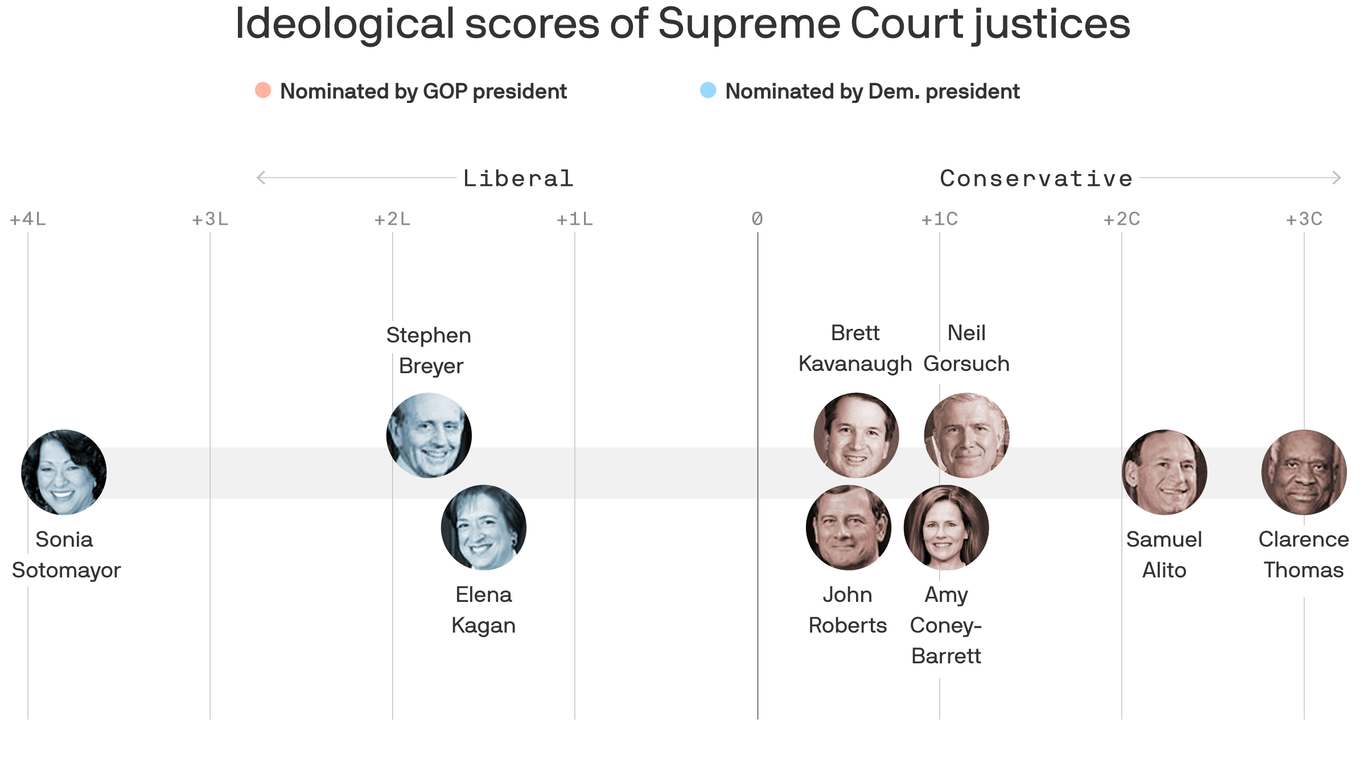Click Clarence Thomas' portrait

coord(1304,473)
